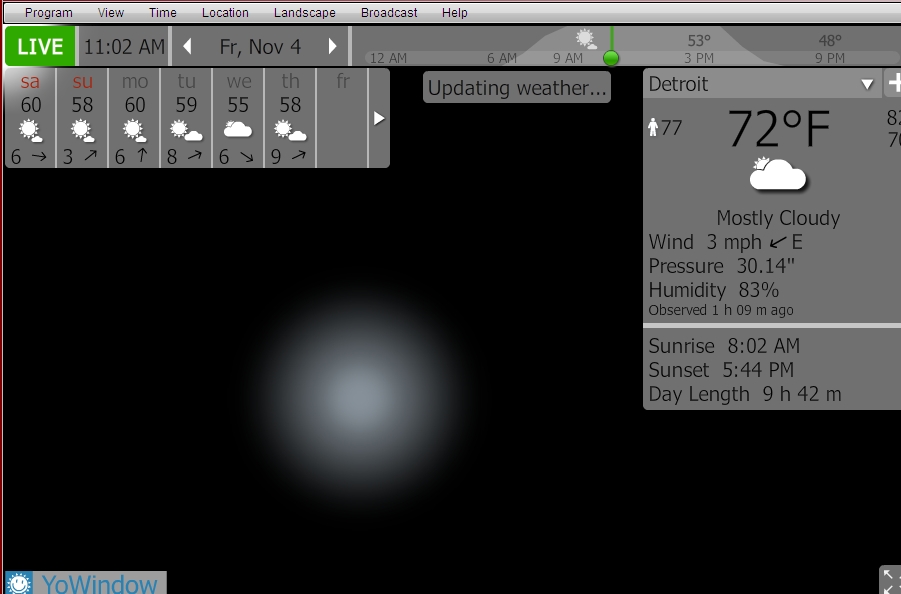
Task: Click the Fr, Nov 4 date label
Action: [x=260, y=47]
